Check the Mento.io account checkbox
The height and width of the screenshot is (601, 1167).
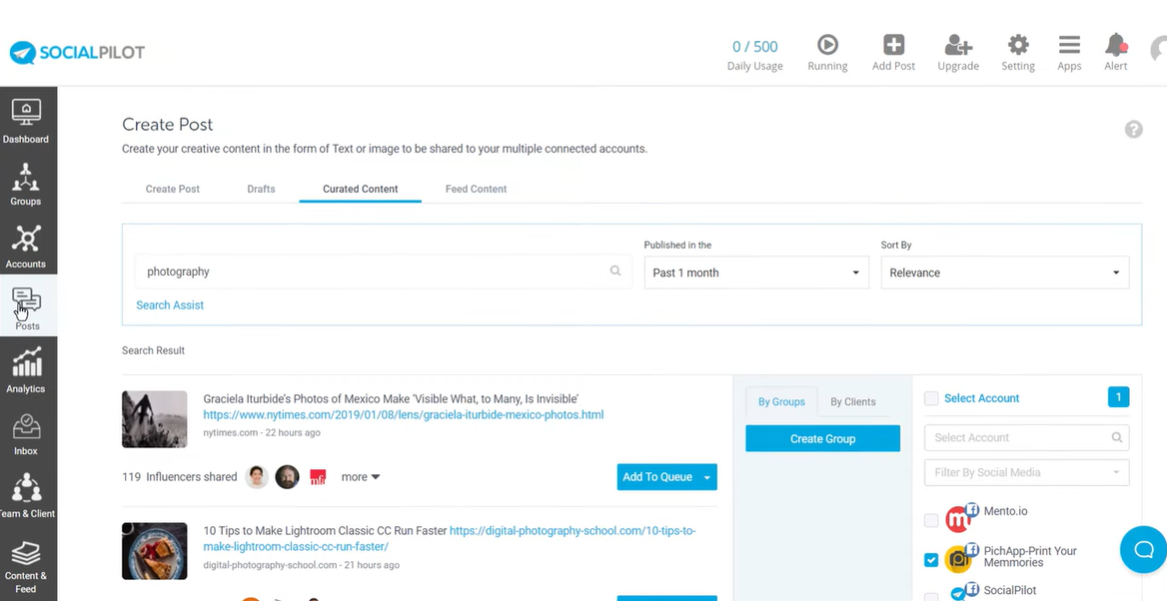pos(931,520)
